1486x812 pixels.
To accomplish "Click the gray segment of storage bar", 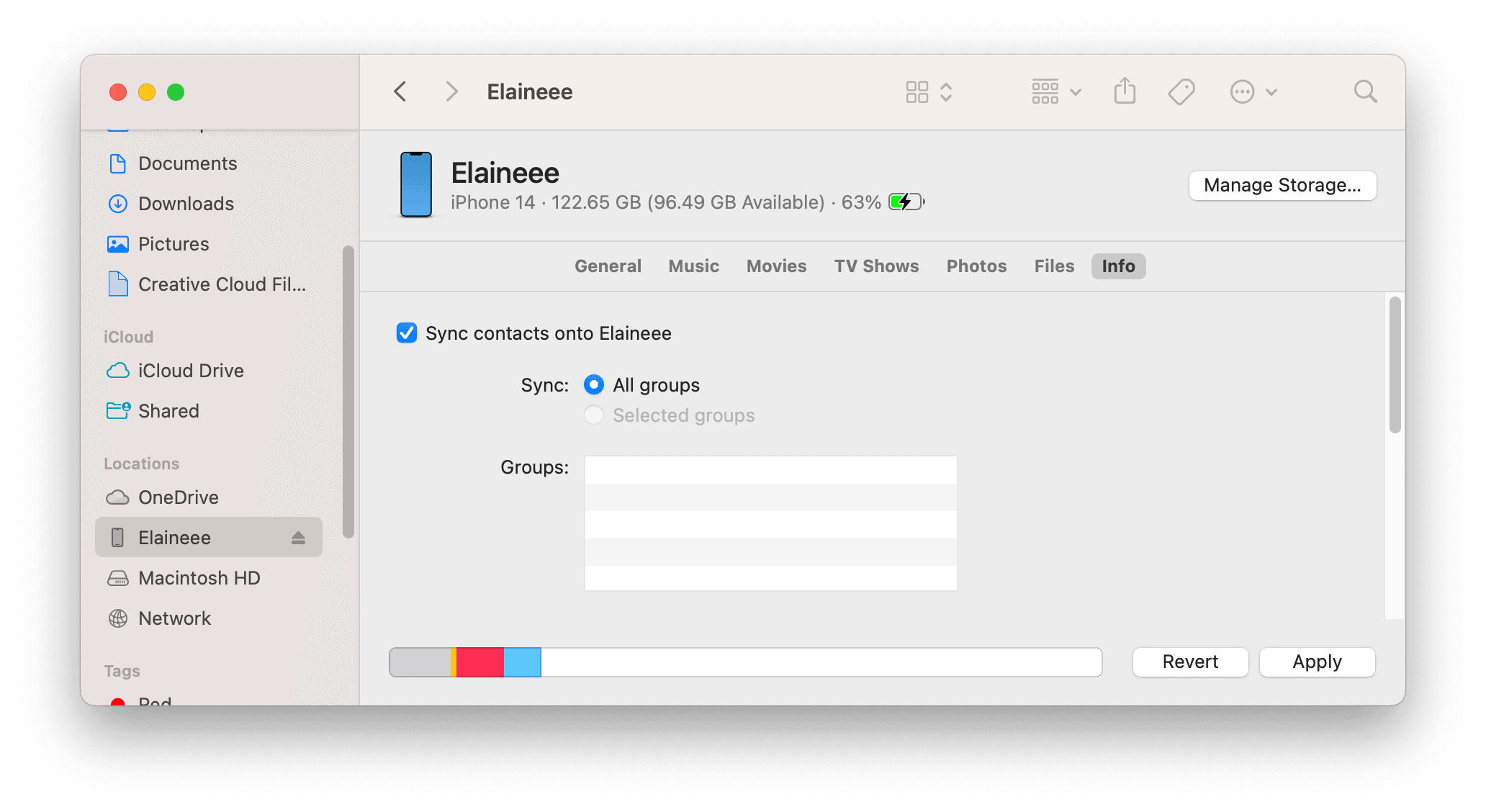I will (420, 662).
